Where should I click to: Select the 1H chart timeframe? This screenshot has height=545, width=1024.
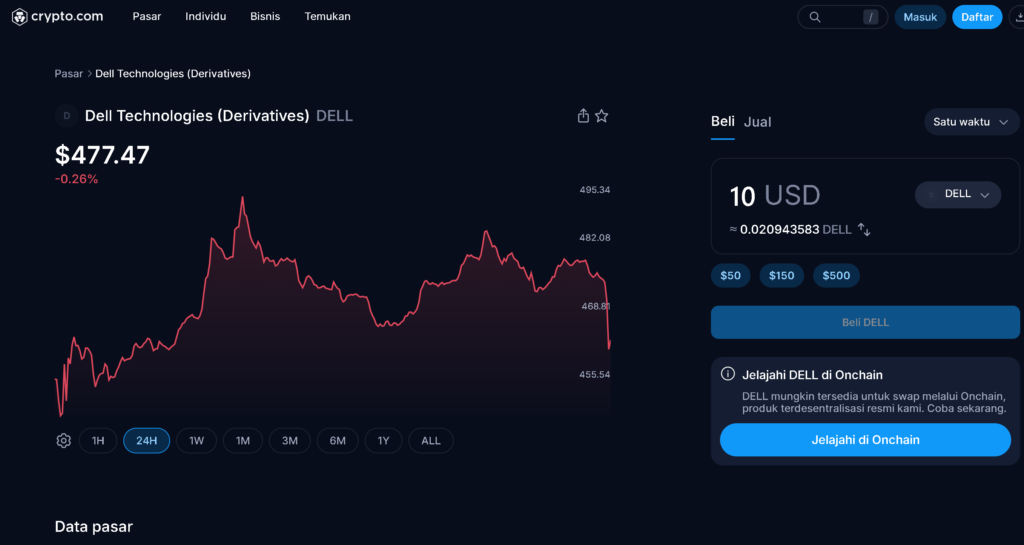[x=98, y=441]
